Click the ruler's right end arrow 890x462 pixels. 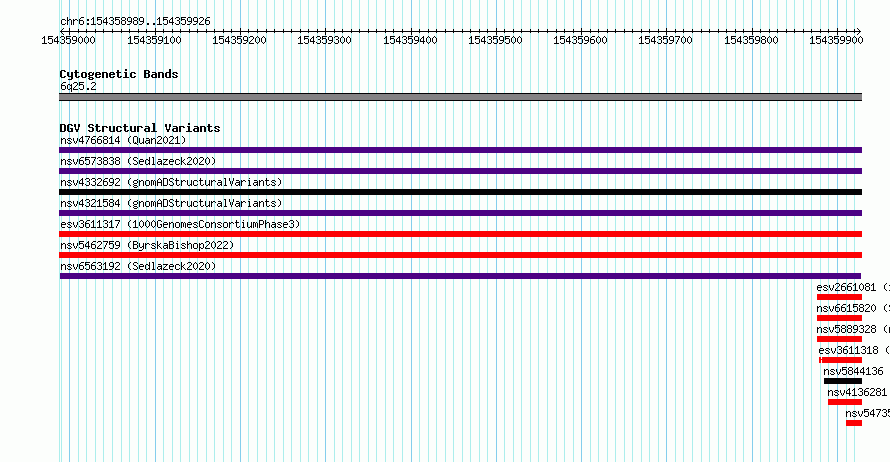(x=859, y=31)
